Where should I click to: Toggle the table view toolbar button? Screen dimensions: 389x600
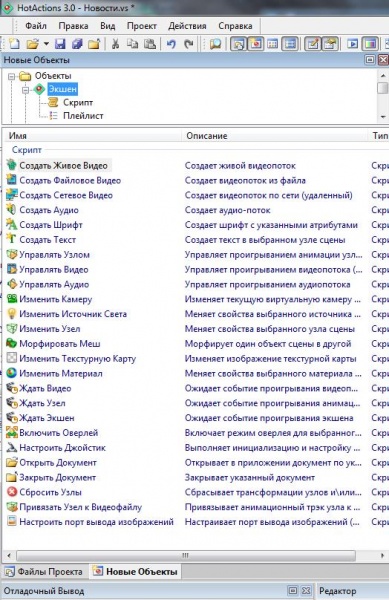click(272, 44)
